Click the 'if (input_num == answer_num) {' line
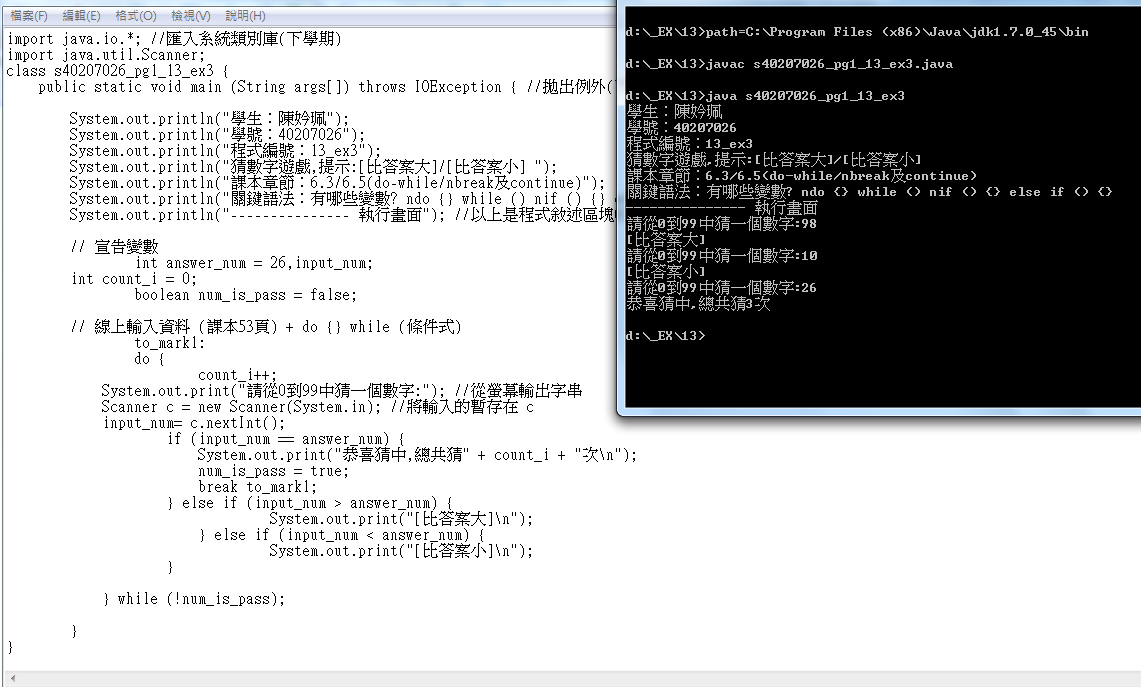Image resolution: width=1141 pixels, height=687 pixels. pos(286,440)
